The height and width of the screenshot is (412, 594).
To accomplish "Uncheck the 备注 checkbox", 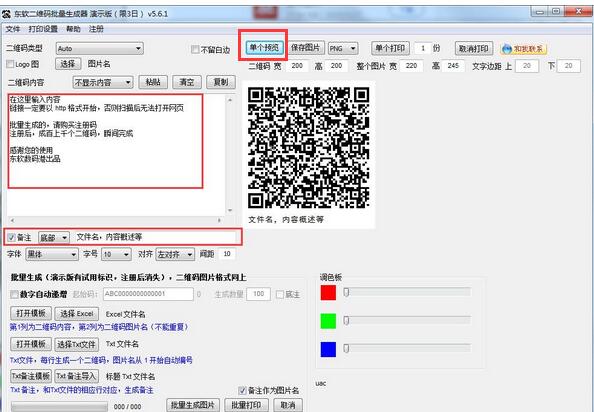I will (x=11, y=238).
